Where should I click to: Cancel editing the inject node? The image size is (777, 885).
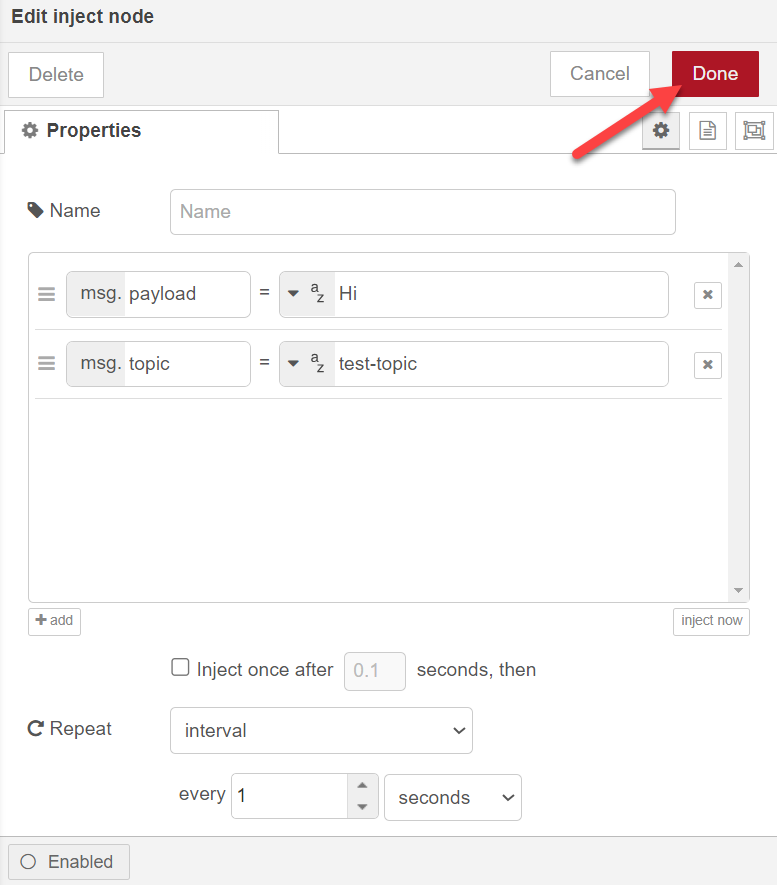coord(599,73)
